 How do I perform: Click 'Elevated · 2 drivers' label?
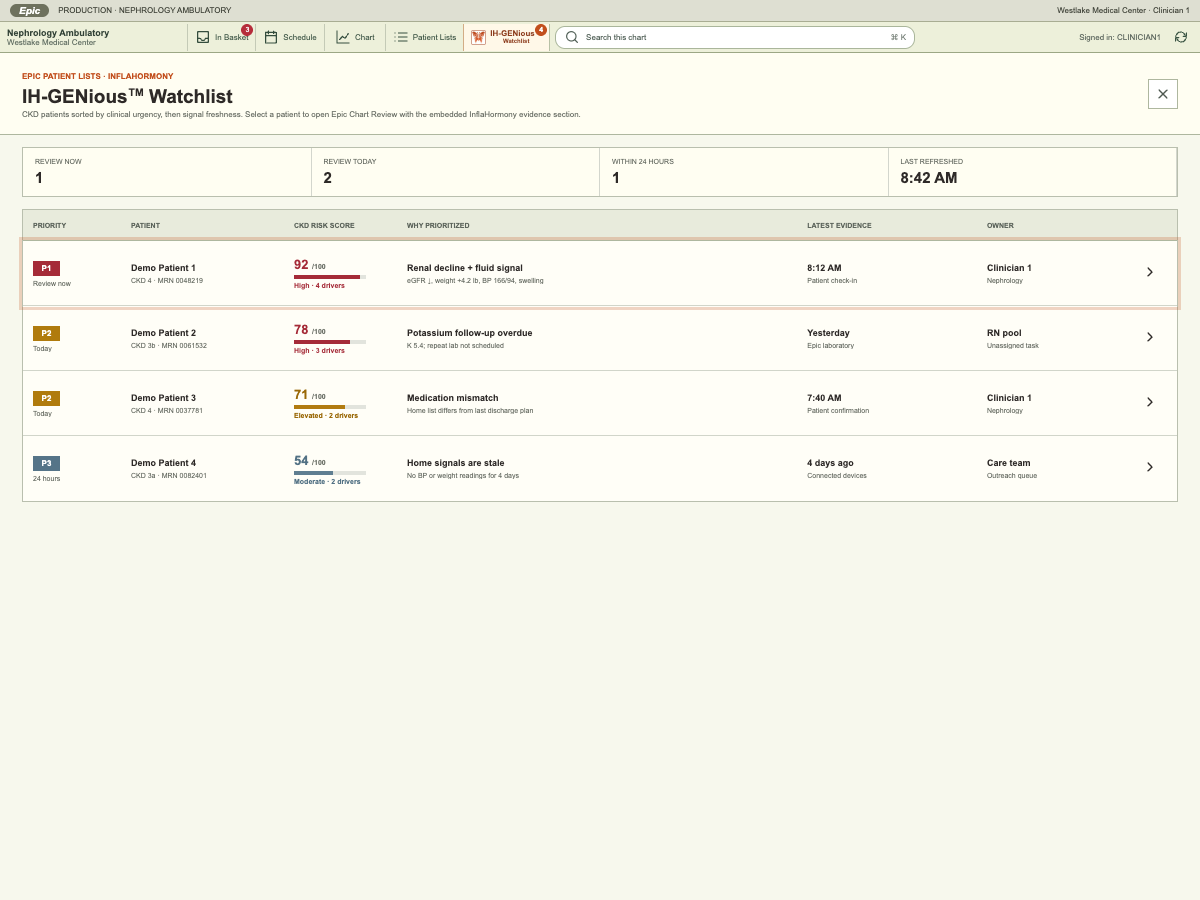(326, 416)
